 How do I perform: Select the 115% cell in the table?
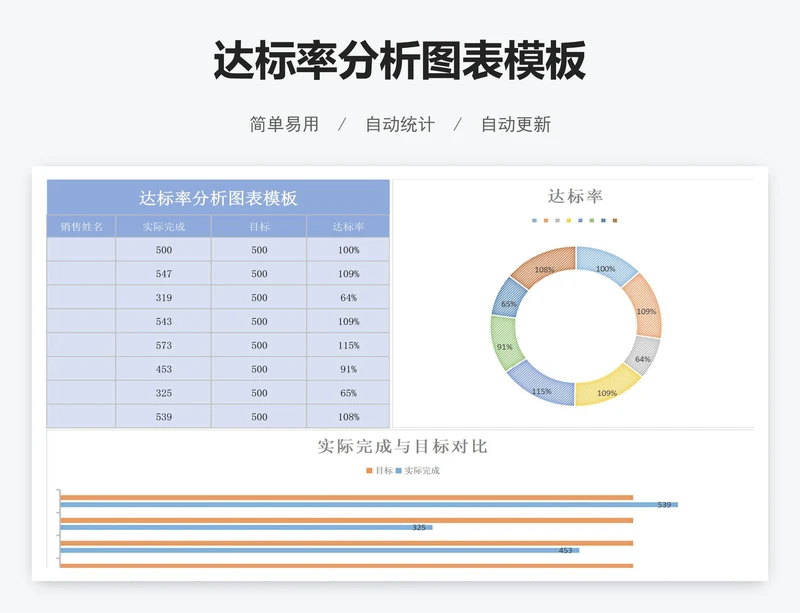coord(347,346)
